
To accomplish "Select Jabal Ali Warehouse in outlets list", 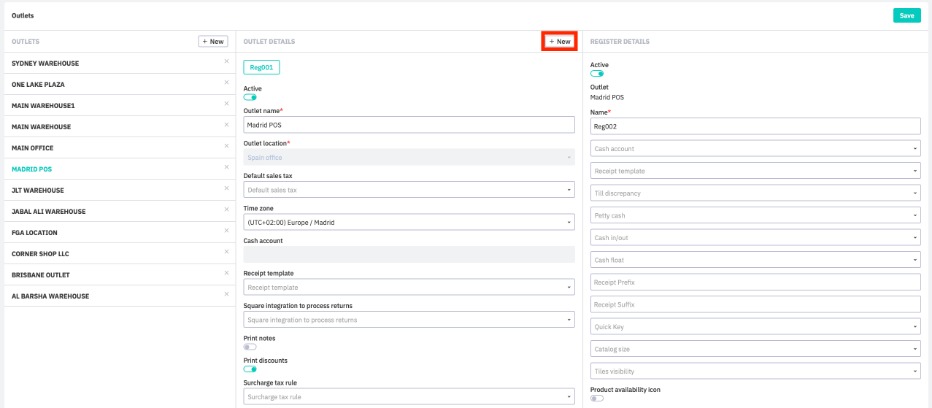I will pos(48,212).
